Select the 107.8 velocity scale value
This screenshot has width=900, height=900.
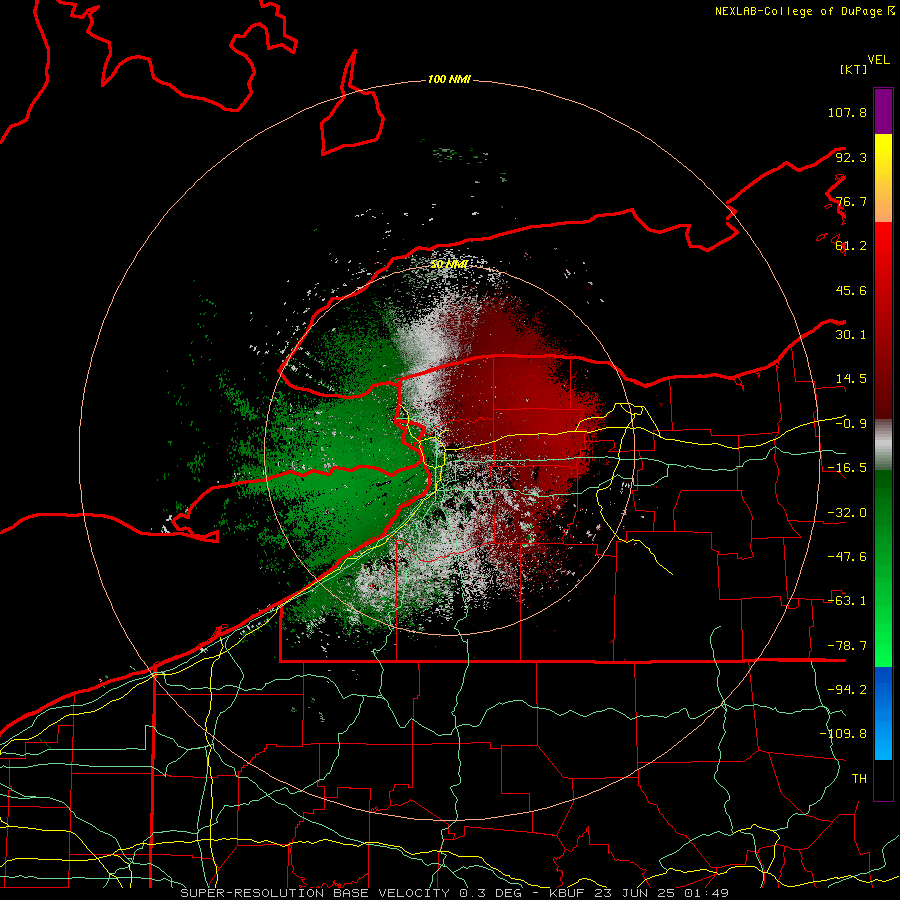pyautogui.click(x=847, y=112)
